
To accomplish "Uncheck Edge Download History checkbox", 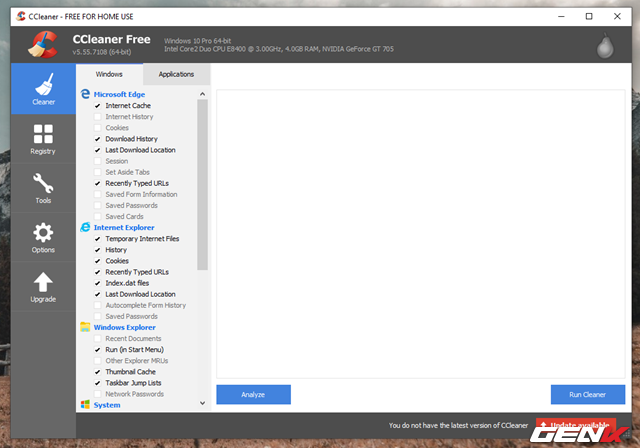I will click(98, 139).
